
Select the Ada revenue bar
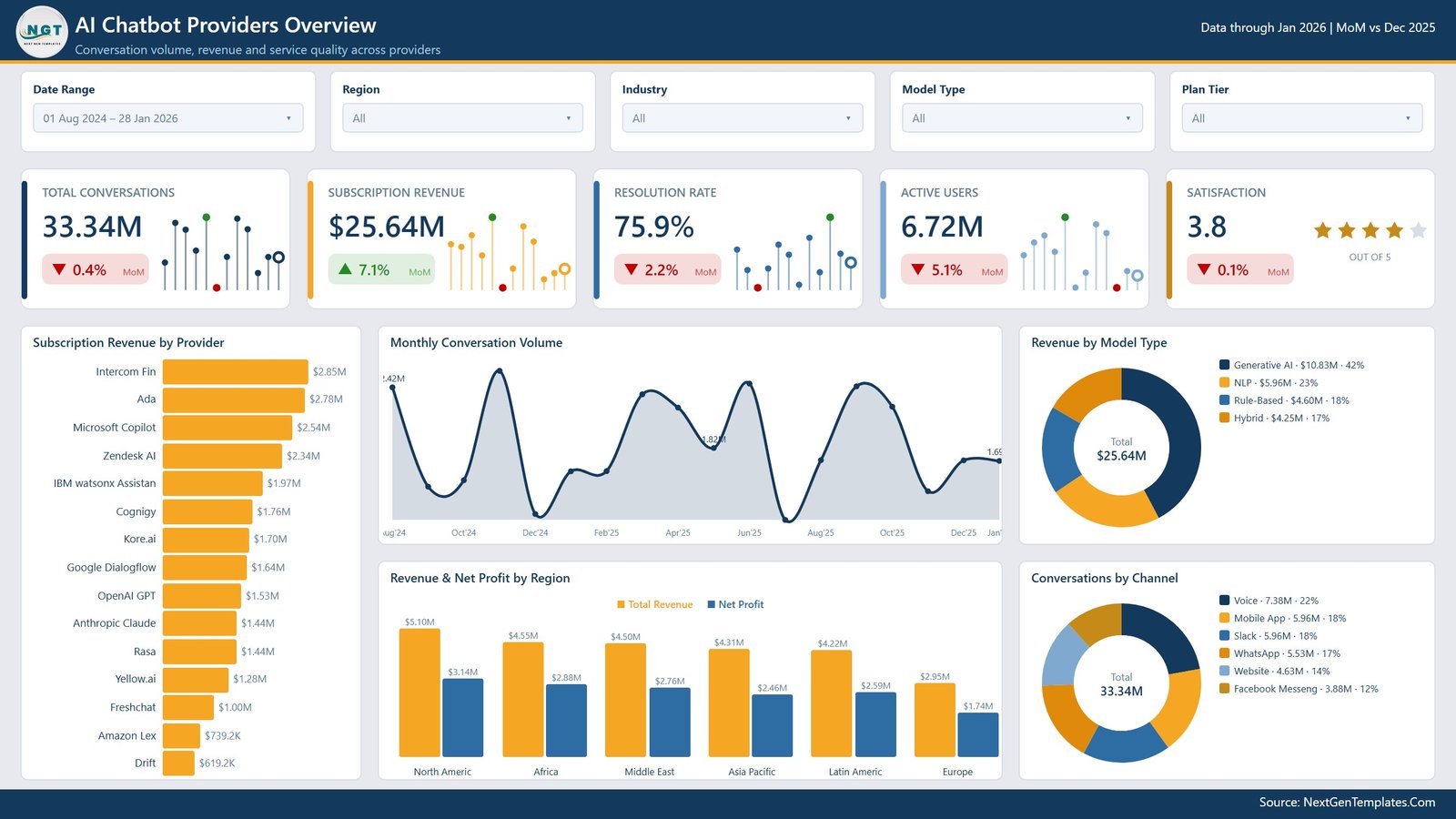pyautogui.click(x=234, y=399)
